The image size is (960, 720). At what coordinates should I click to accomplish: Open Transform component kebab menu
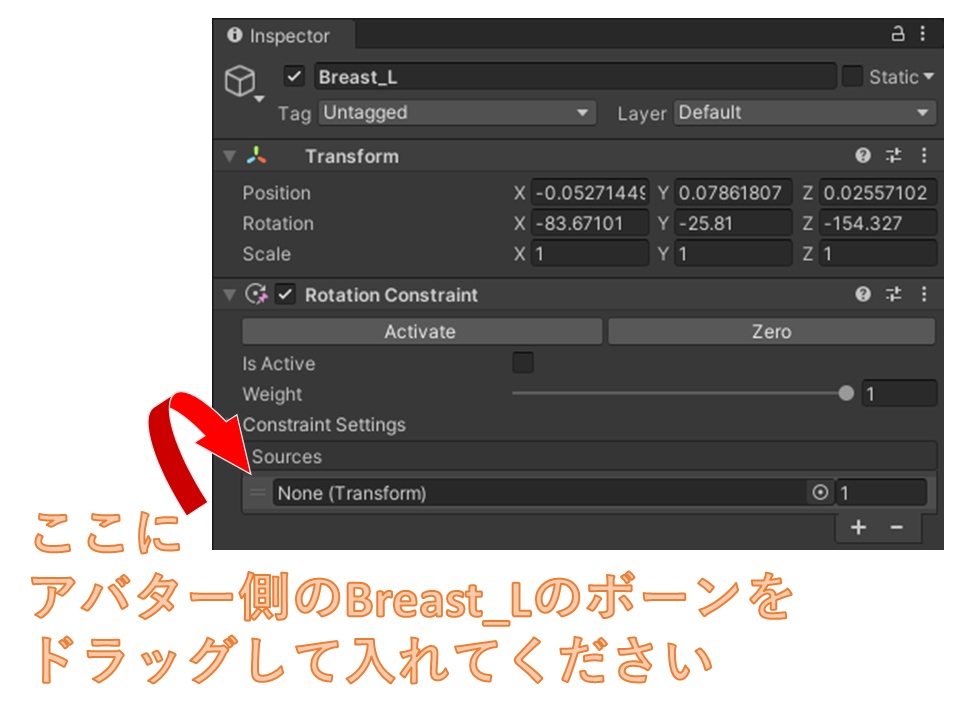[924, 156]
